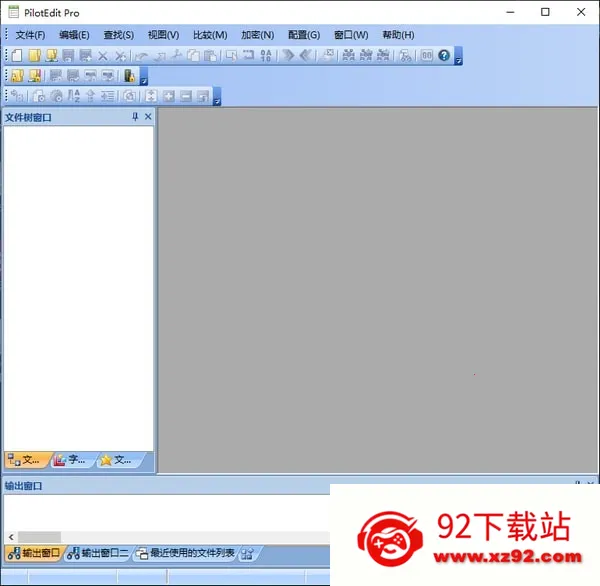The image size is (600, 586).
Task: Open the 文件(F) menu
Action: 30,35
